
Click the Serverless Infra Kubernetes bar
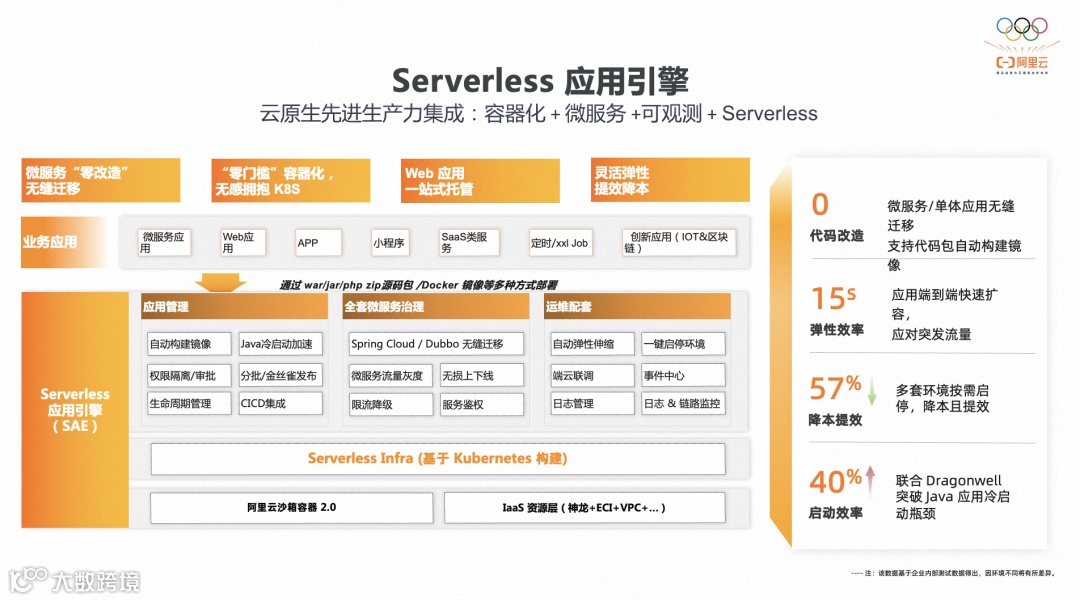pyautogui.click(x=438, y=458)
